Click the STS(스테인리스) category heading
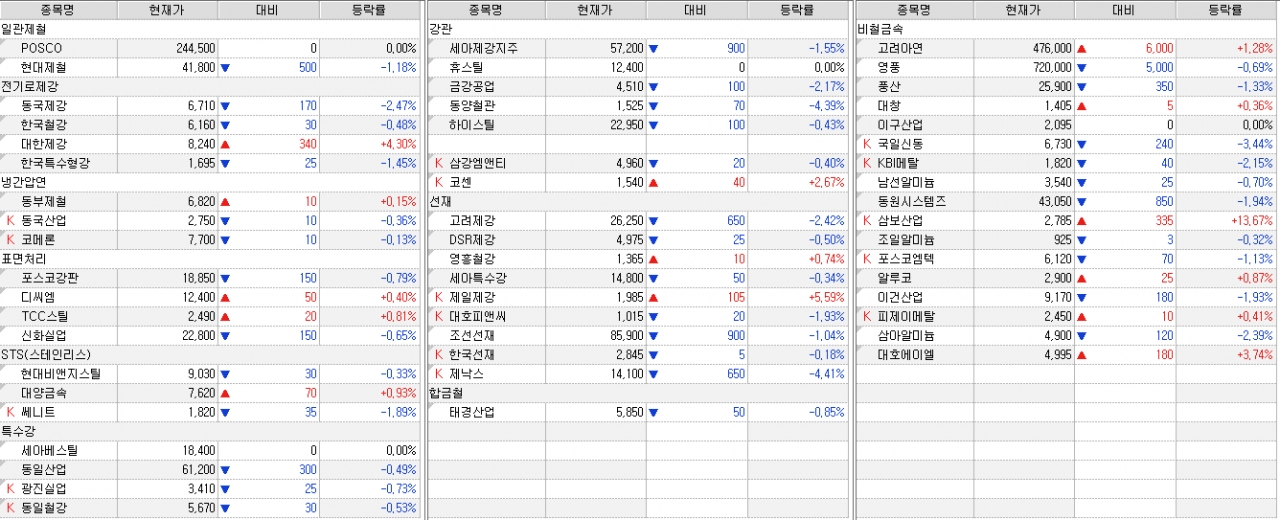This screenshot has height=520, width=1280. tap(45, 355)
